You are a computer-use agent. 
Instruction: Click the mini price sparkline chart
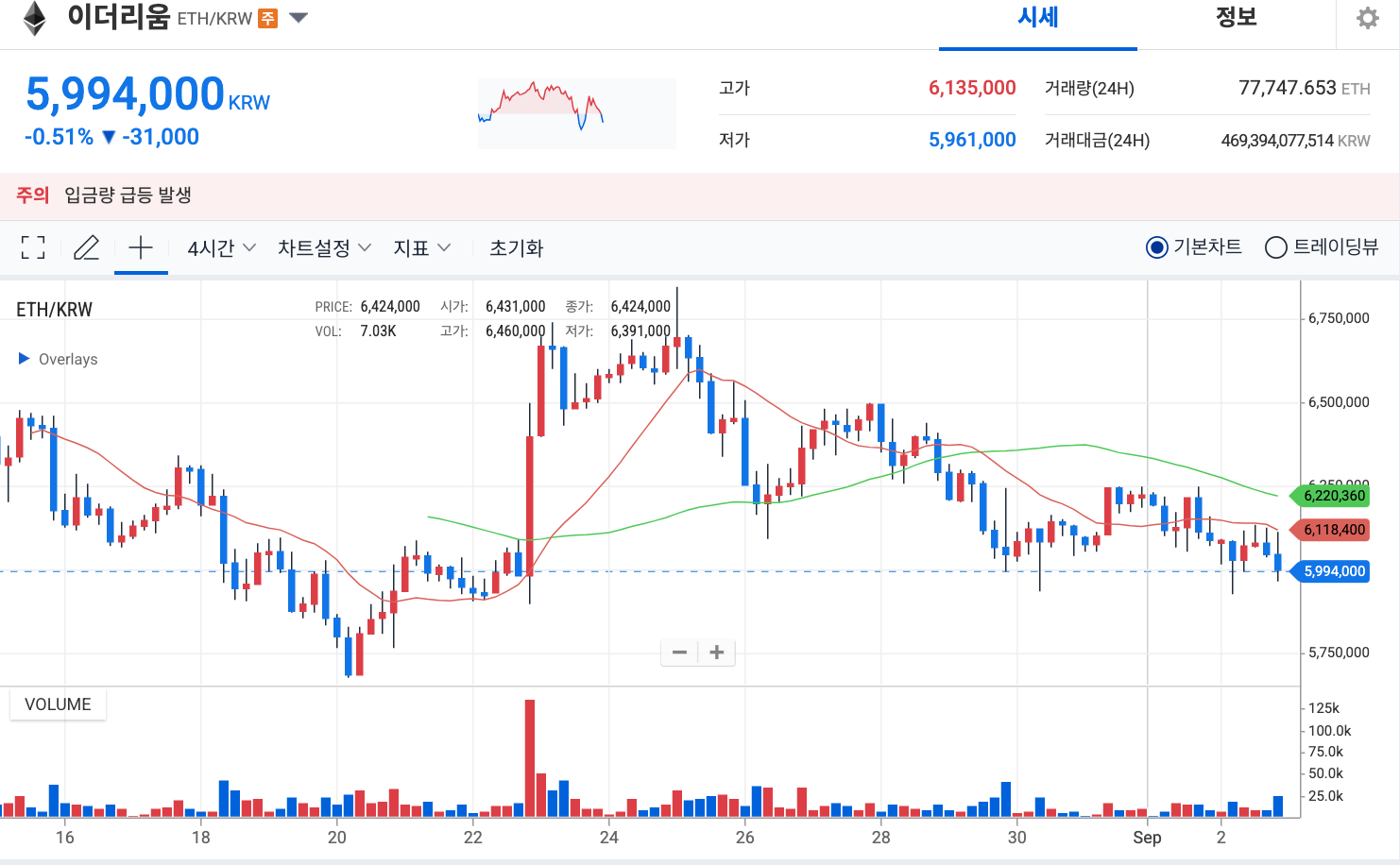576,112
